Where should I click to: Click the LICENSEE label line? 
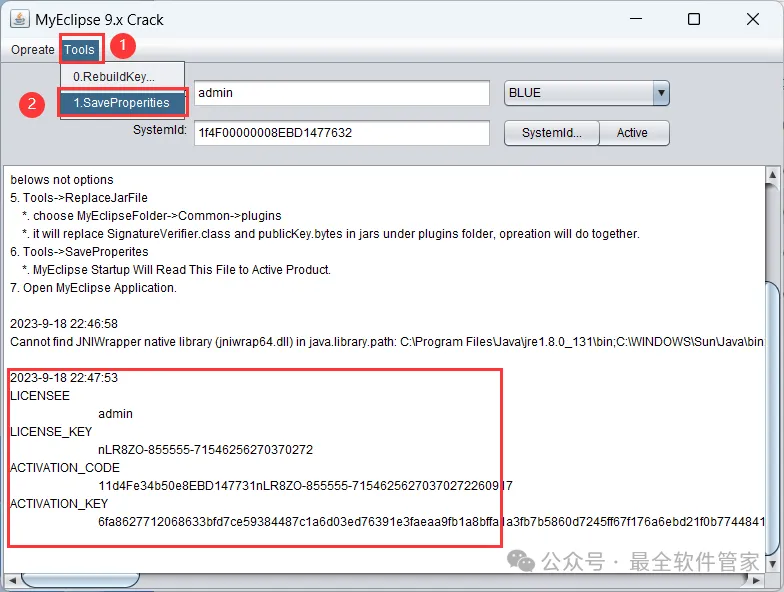[40, 396]
